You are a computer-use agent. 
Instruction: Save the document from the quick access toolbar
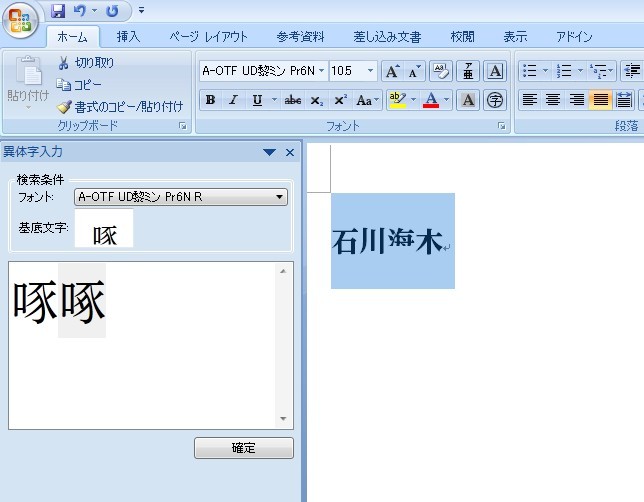58,11
